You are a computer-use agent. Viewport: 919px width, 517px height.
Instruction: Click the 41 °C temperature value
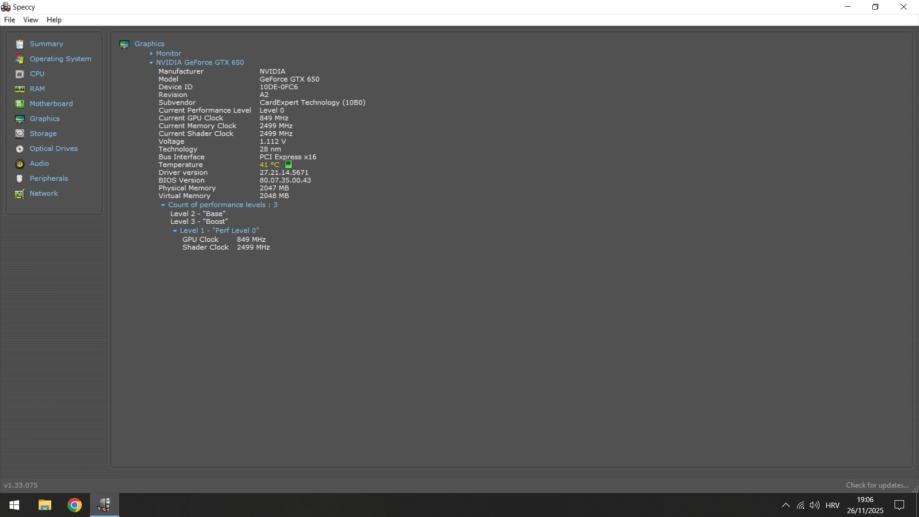(x=269, y=165)
